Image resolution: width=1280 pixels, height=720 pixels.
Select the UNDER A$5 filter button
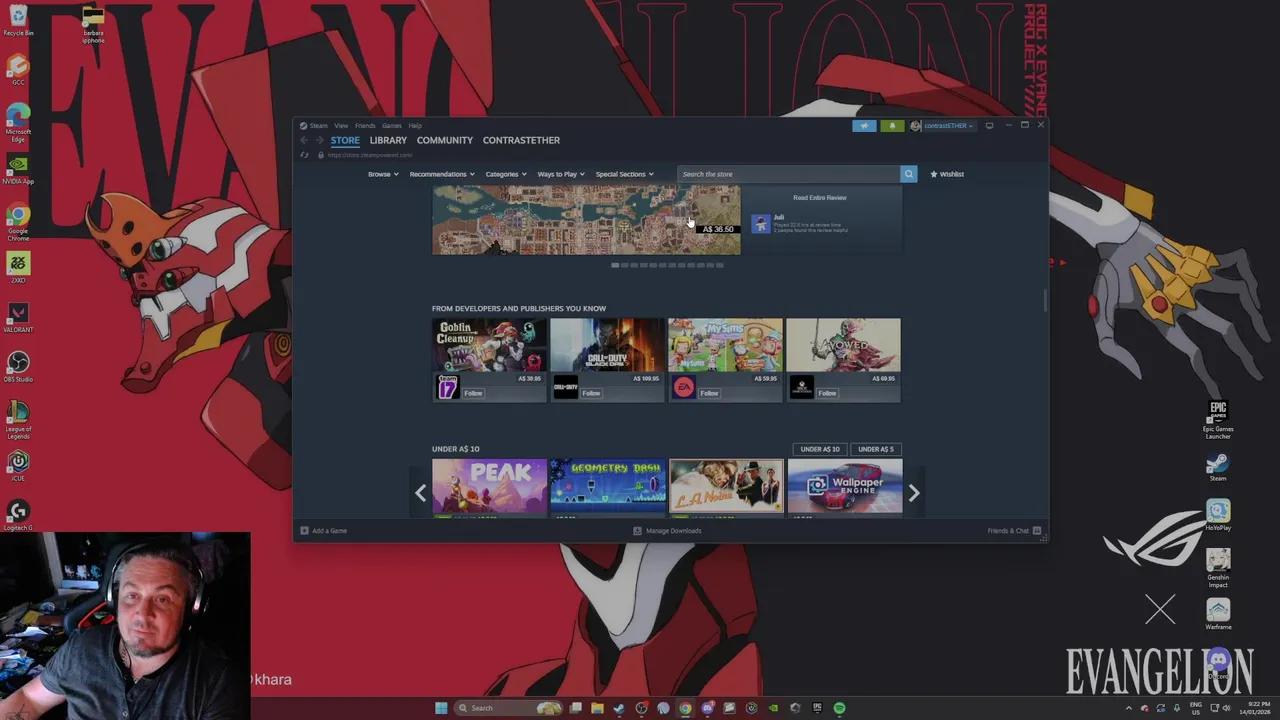[x=875, y=449]
